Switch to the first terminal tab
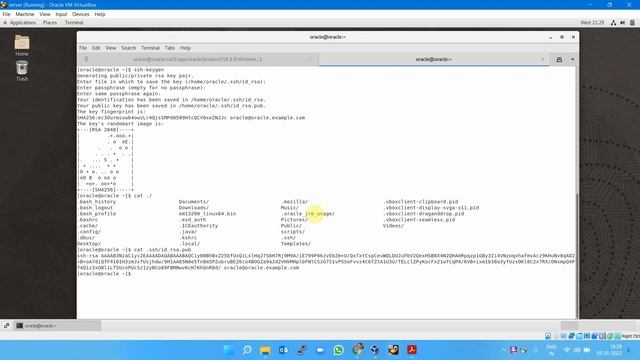 pyautogui.click(x=198, y=60)
